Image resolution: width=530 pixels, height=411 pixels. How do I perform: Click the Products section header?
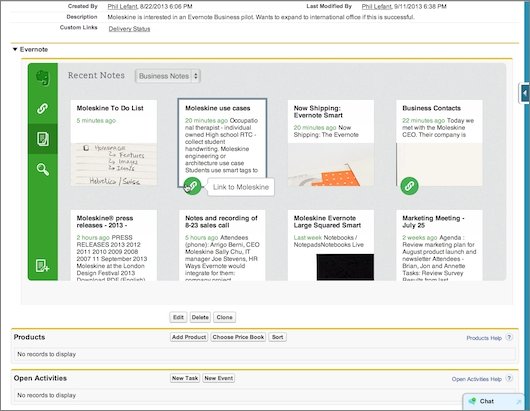click(29, 337)
